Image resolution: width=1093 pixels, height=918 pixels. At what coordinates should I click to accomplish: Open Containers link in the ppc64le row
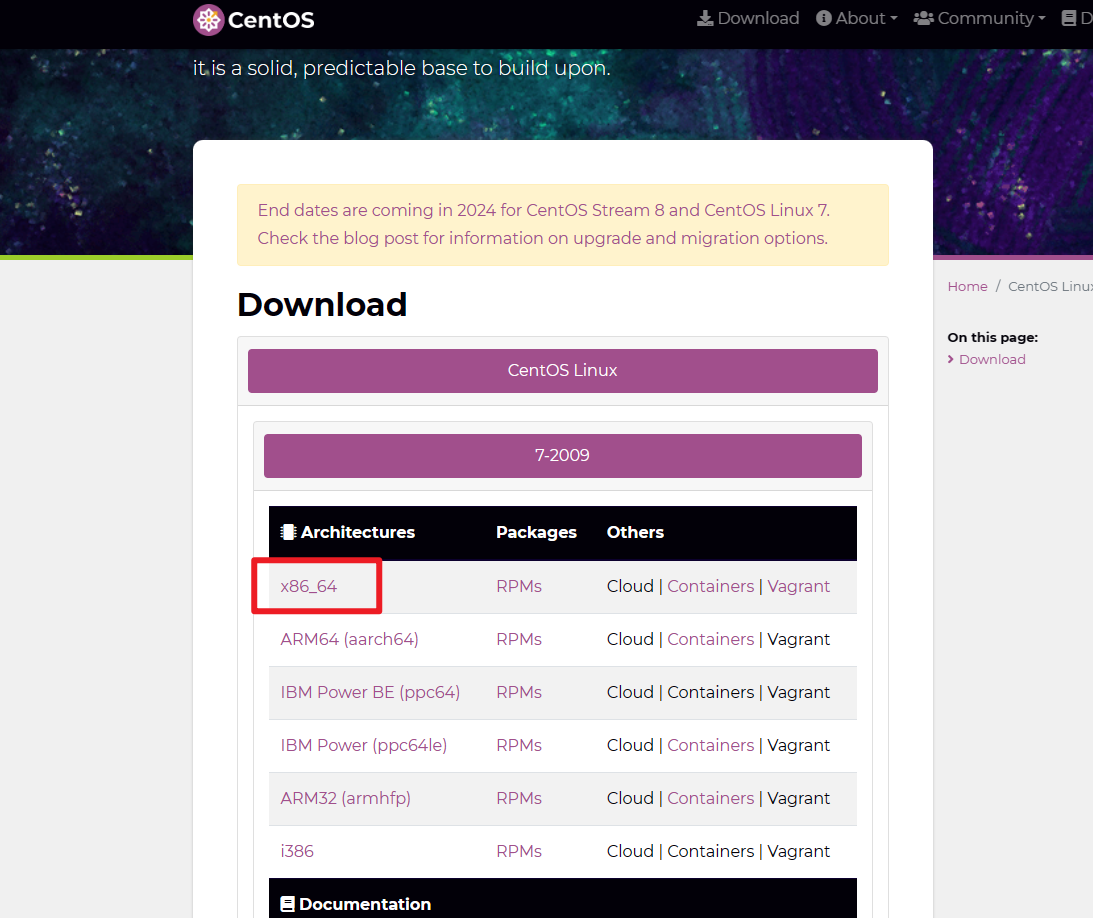coord(710,745)
